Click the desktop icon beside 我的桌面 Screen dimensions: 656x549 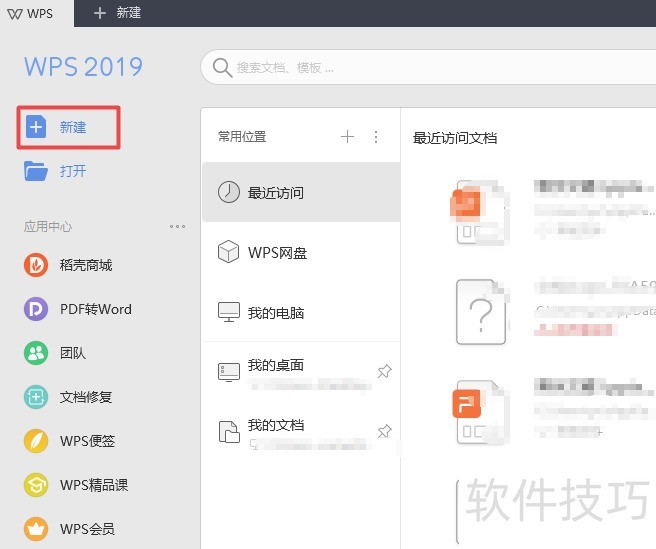(228, 372)
